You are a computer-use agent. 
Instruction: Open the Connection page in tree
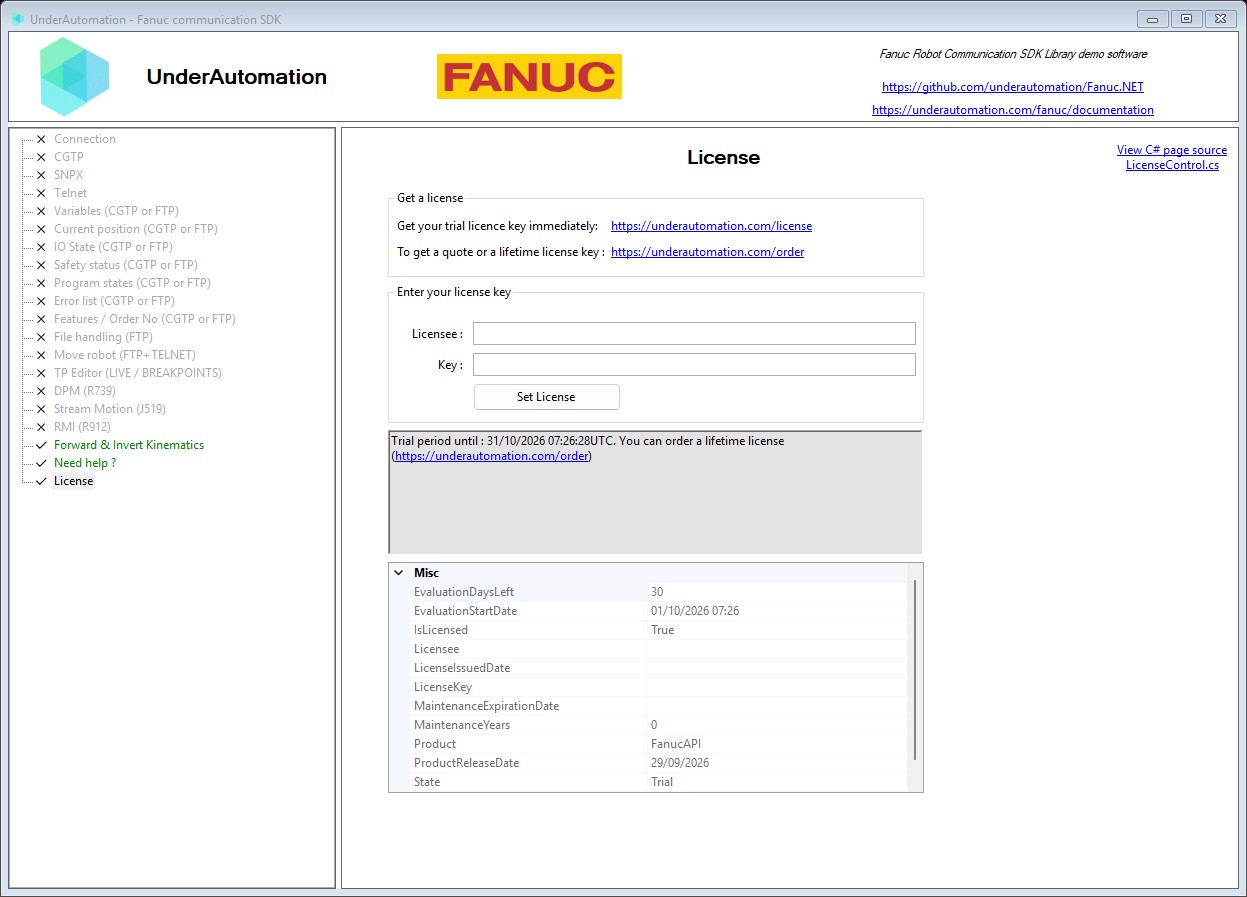coord(85,139)
